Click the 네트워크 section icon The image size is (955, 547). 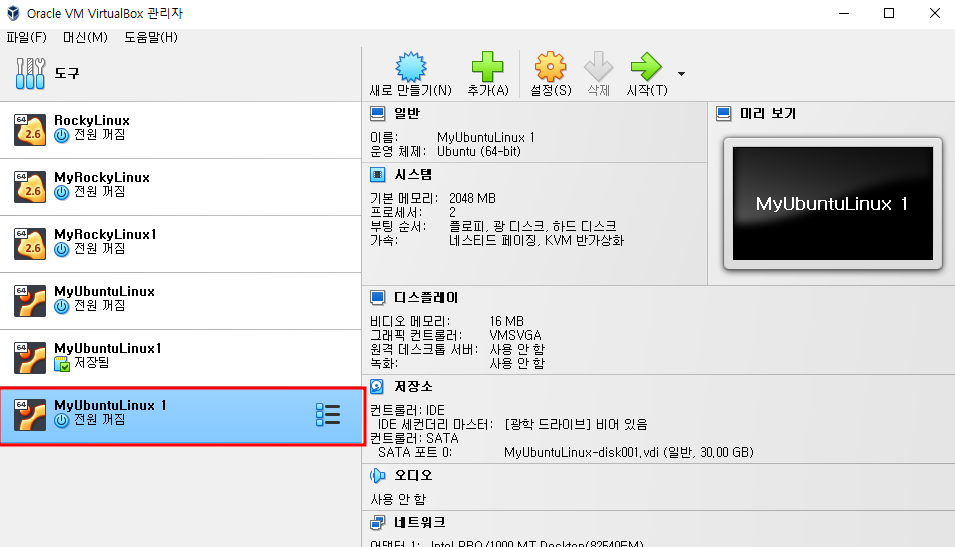coord(378,523)
